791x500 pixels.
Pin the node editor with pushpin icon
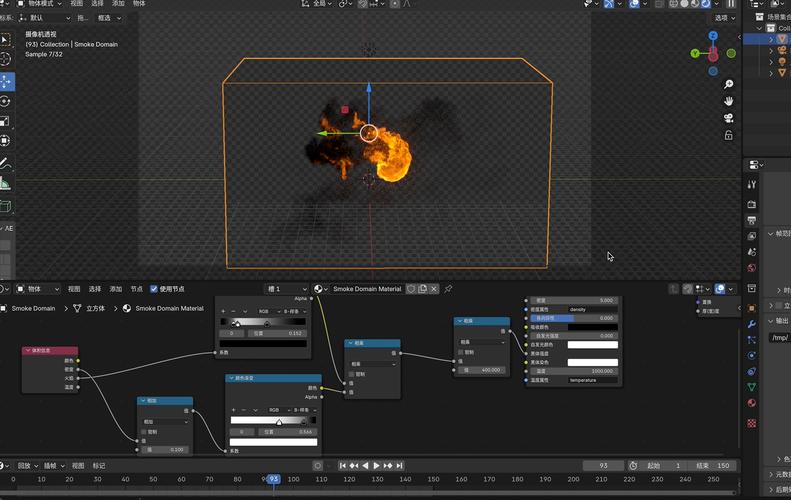448,289
